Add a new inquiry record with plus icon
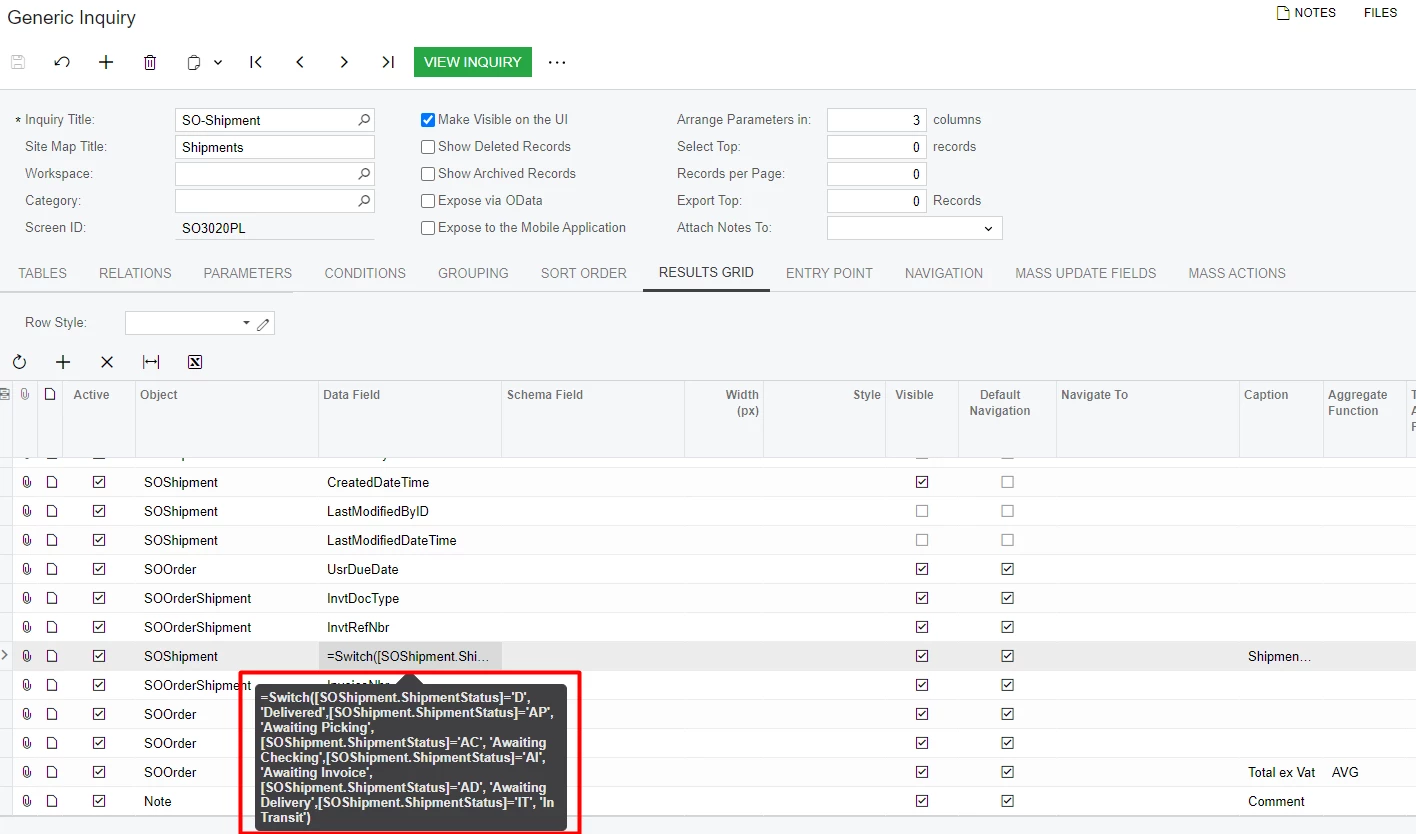The height and width of the screenshot is (834, 1416). [x=106, y=62]
